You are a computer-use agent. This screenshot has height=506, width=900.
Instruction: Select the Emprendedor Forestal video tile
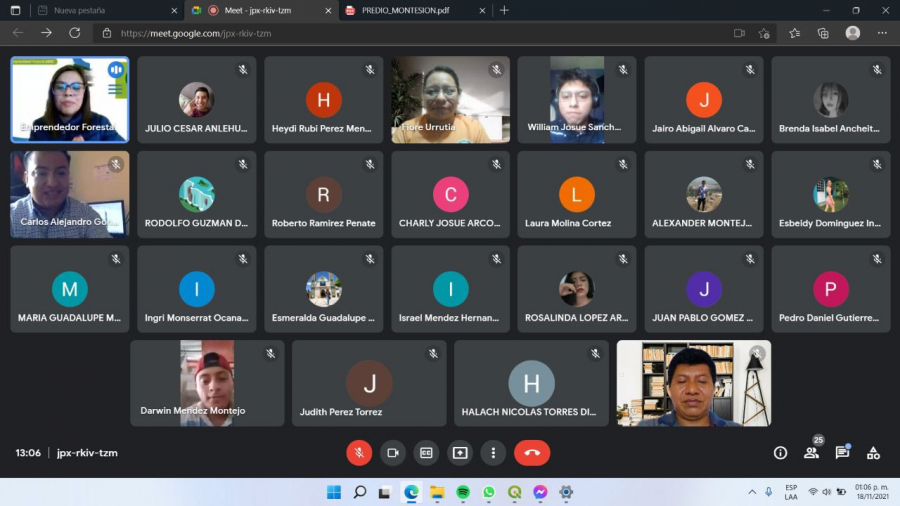[x=70, y=99]
